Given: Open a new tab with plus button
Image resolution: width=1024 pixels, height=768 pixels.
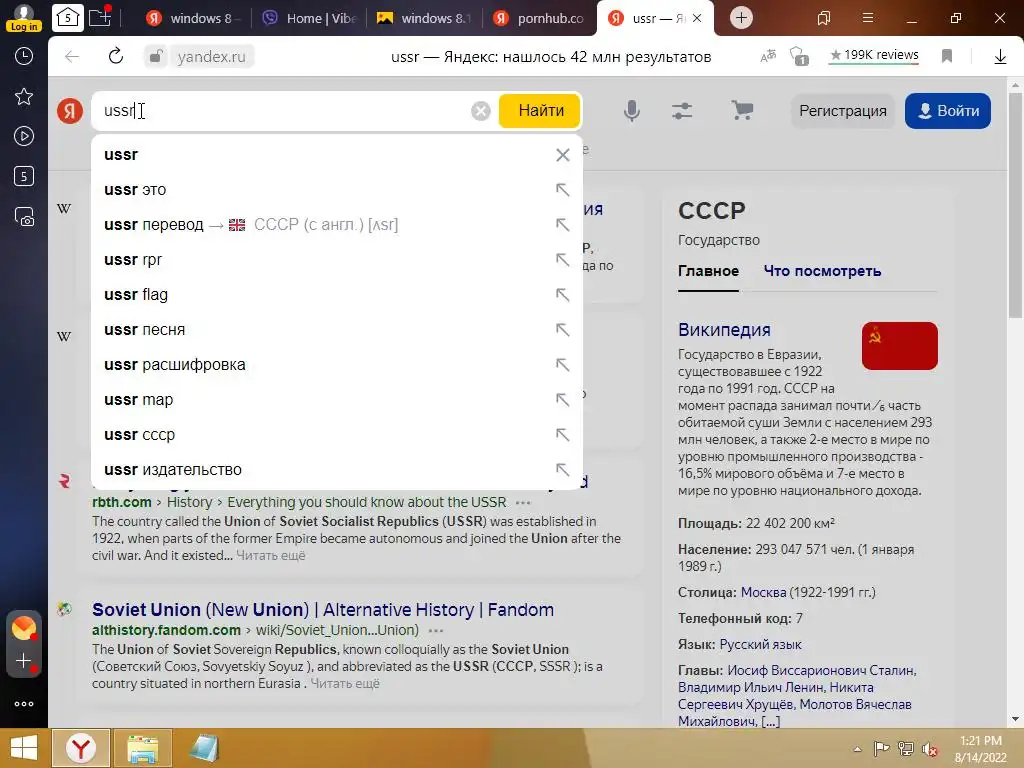Looking at the screenshot, I should (x=741, y=18).
